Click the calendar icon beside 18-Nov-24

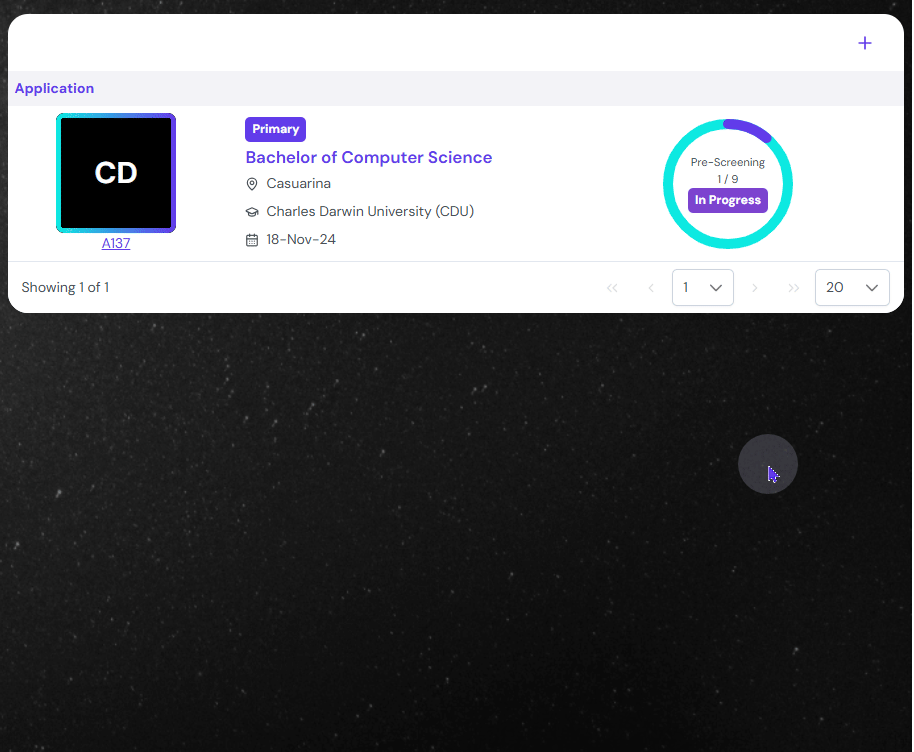[252, 240]
